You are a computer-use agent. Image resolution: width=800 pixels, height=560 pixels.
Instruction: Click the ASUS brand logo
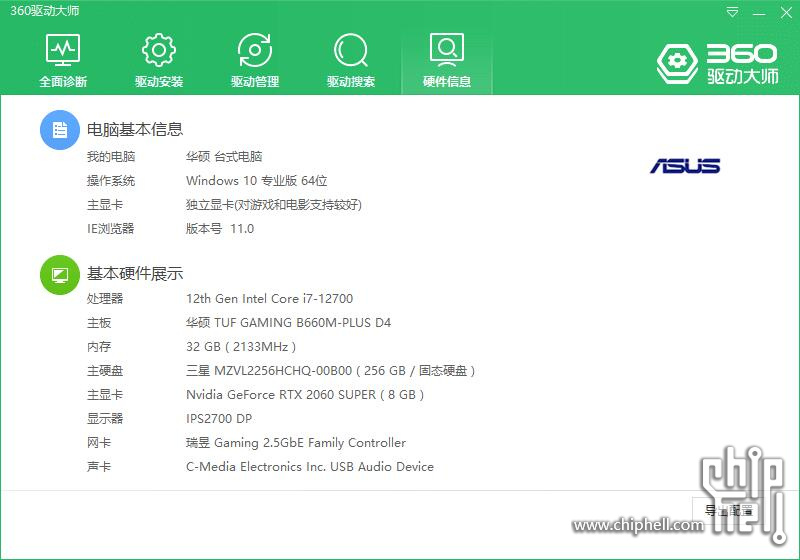click(x=685, y=166)
